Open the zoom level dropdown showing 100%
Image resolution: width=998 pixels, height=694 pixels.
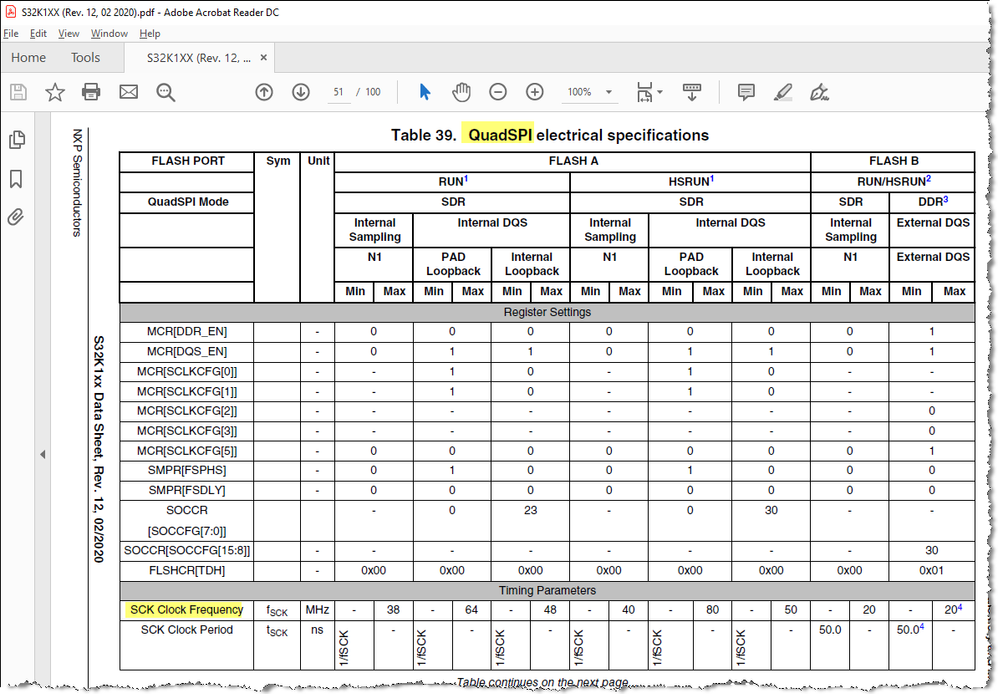pos(590,91)
